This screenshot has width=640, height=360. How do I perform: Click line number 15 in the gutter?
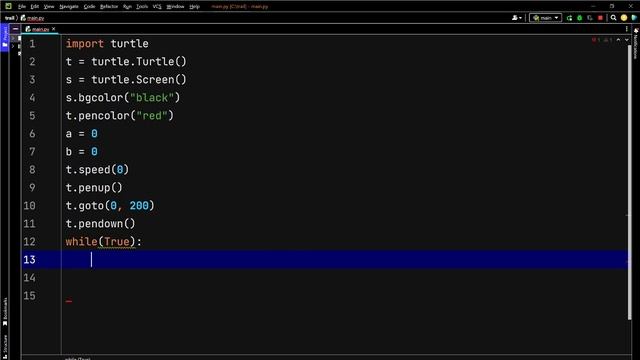coord(29,296)
